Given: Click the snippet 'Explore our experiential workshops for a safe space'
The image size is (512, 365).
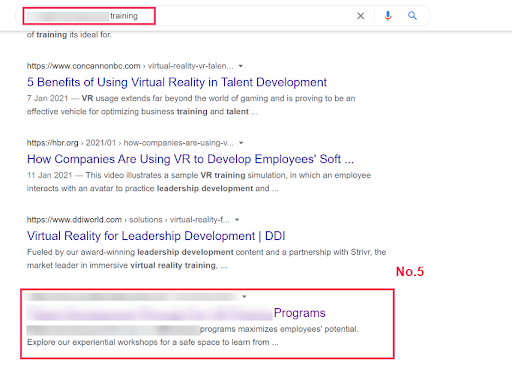Looking at the screenshot, I should tap(153, 342).
